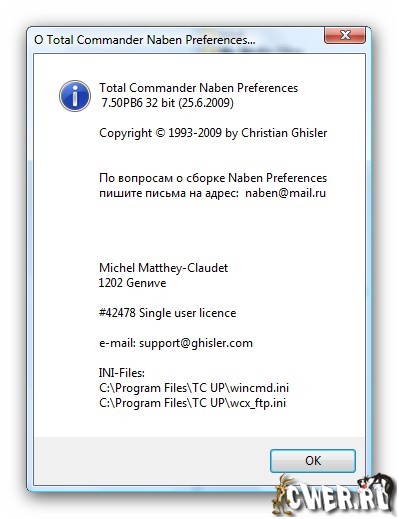Click the Total Commander Naben Preferences heading
Viewport: 399px width, 519px height.
point(198,88)
